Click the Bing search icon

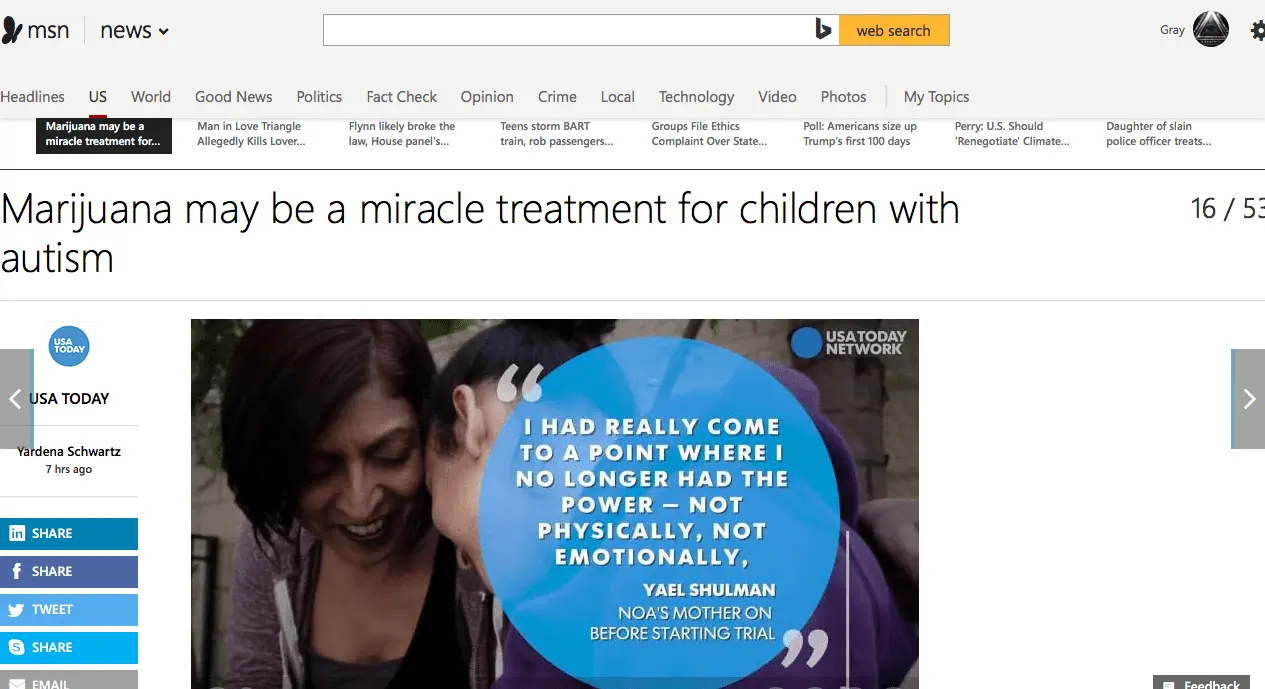tap(823, 30)
